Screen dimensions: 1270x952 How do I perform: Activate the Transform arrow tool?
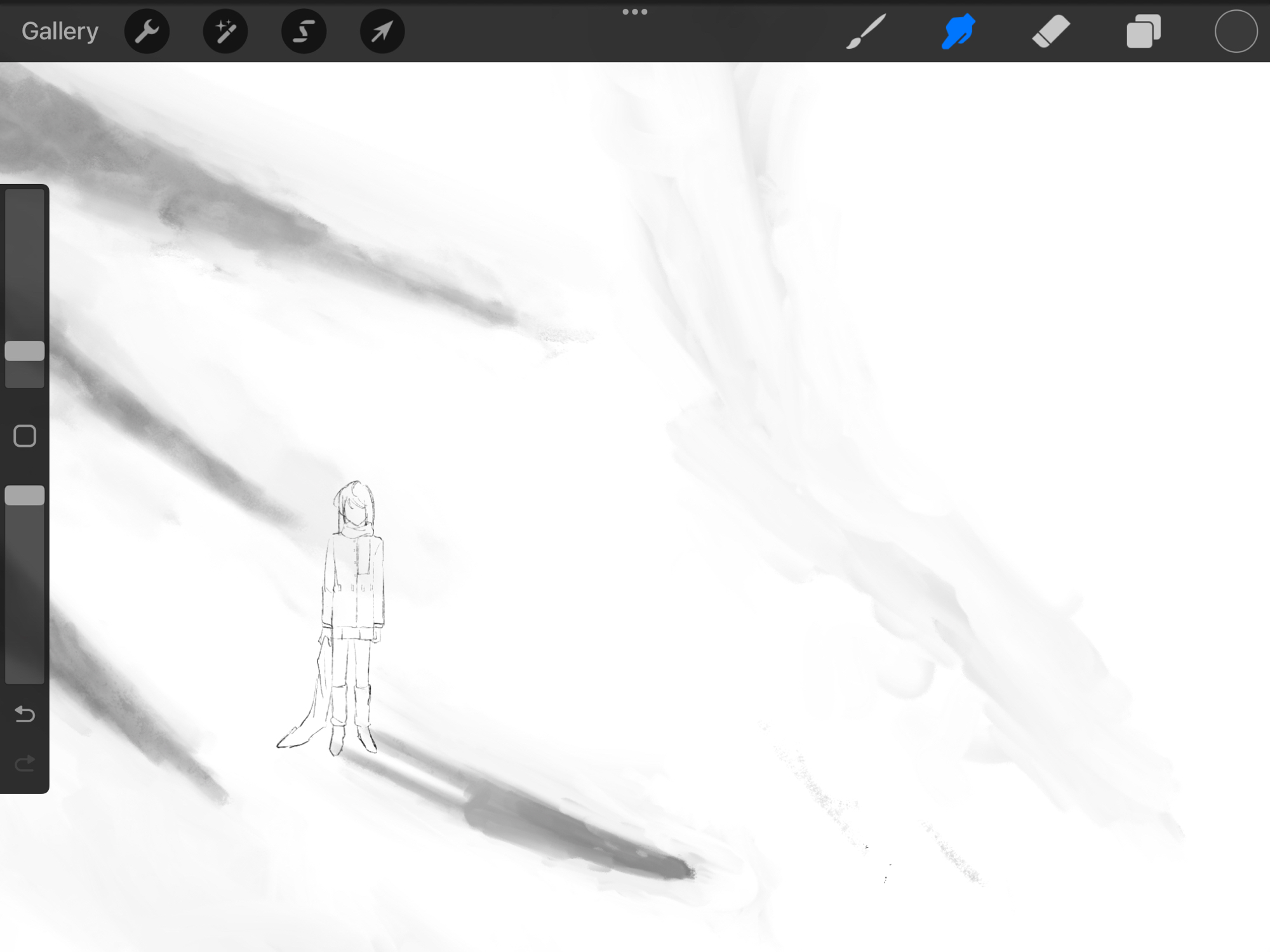coord(382,31)
